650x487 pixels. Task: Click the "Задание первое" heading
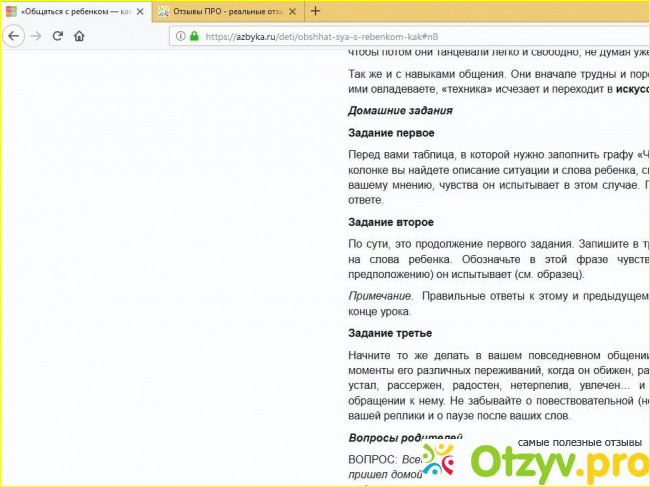[391, 133]
